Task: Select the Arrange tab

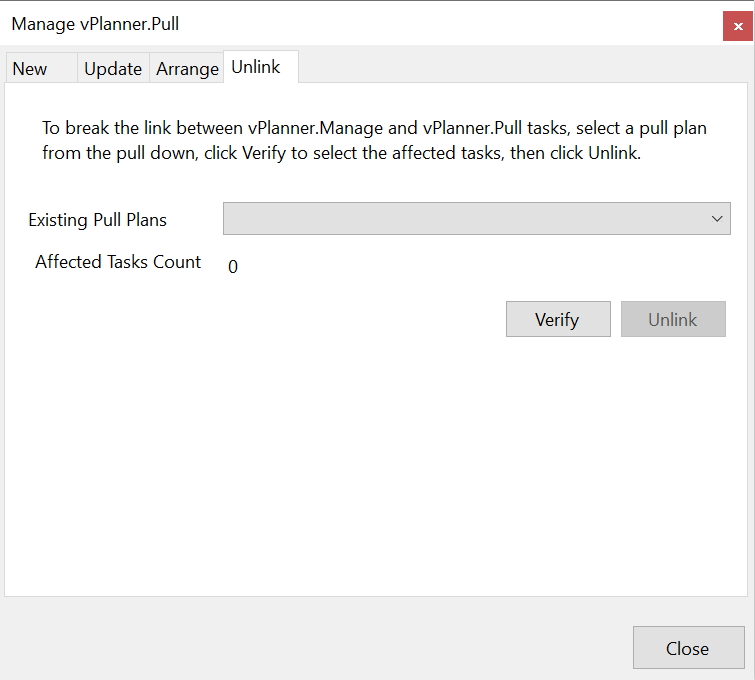Action: point(187,68)
